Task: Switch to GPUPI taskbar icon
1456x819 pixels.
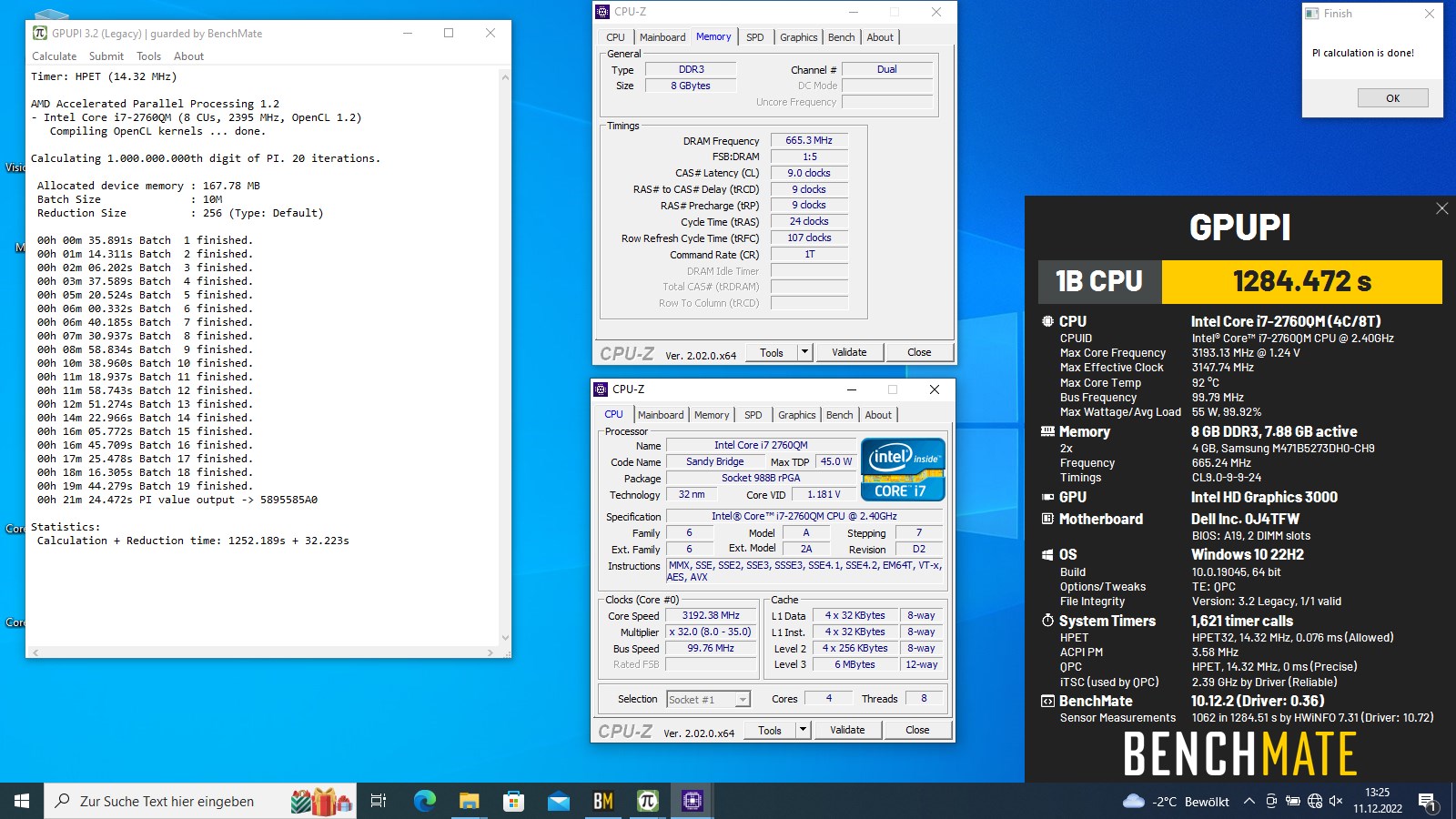Action: coord(647,801)
